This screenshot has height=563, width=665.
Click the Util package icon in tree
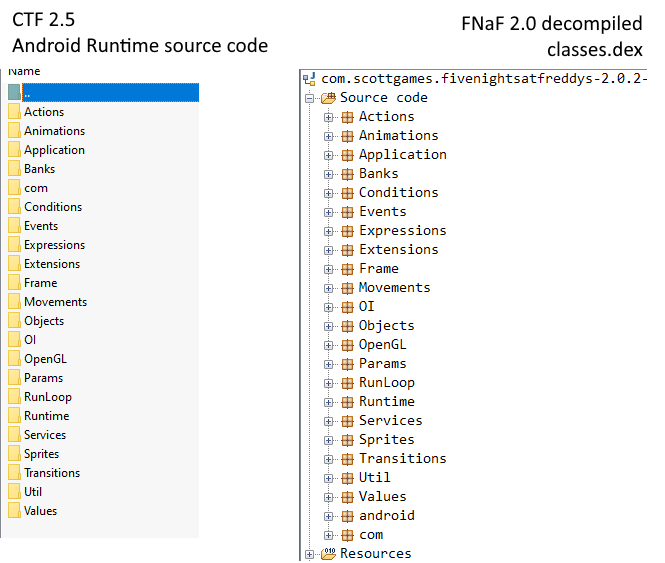point(347,478)
